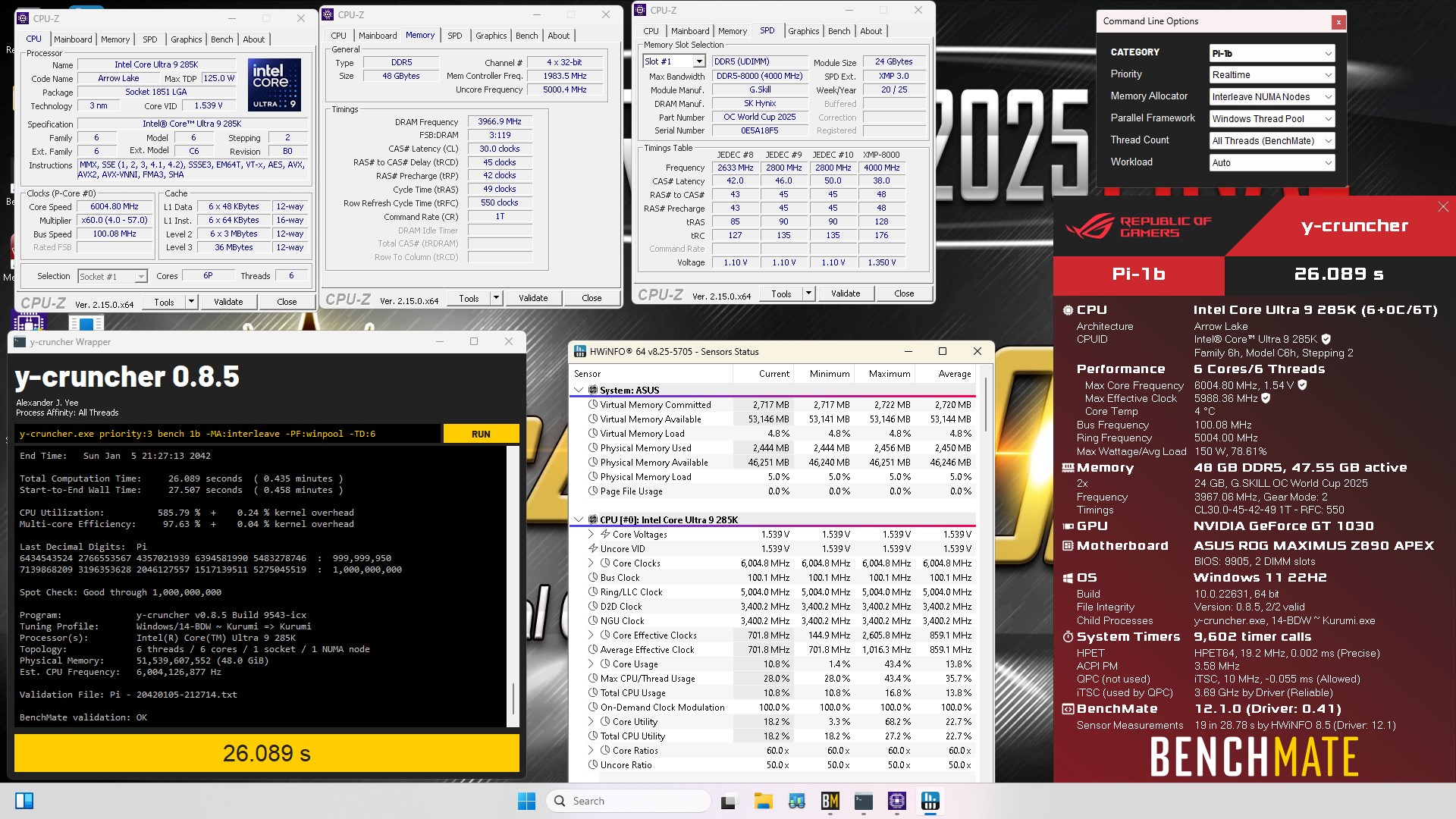Open Task View from the taskbar
The image size is (1456, 819).
[730, 801]
